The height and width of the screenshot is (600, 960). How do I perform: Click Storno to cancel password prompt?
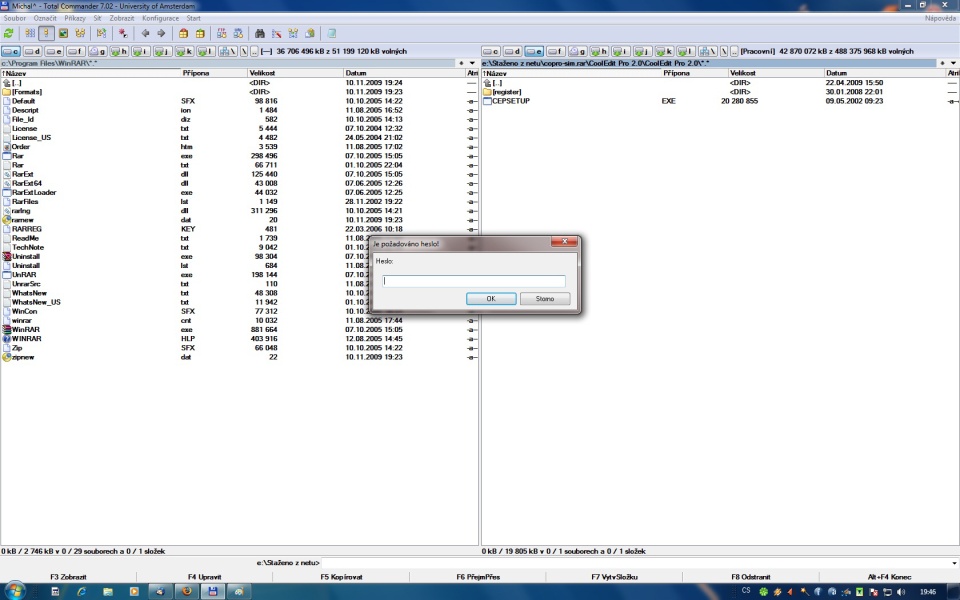click(x=545, y=299)
